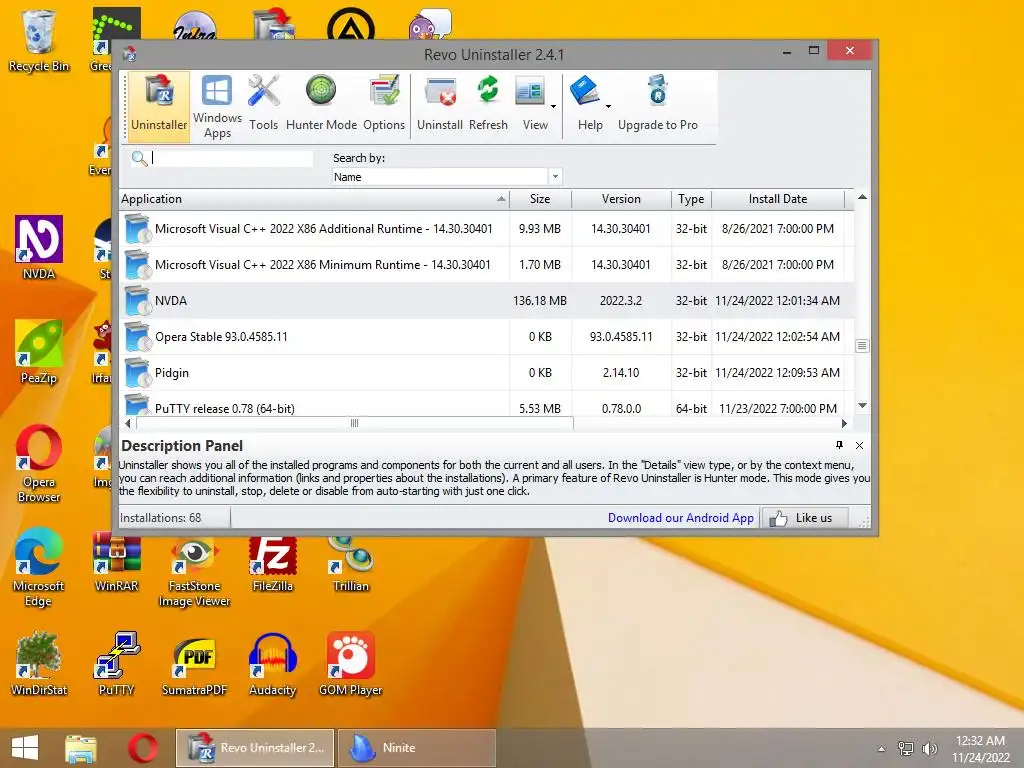Screen dimensions: 1024x768
Task: Open SumatraPDF desktop shortcut
Action: pos(194,664)
